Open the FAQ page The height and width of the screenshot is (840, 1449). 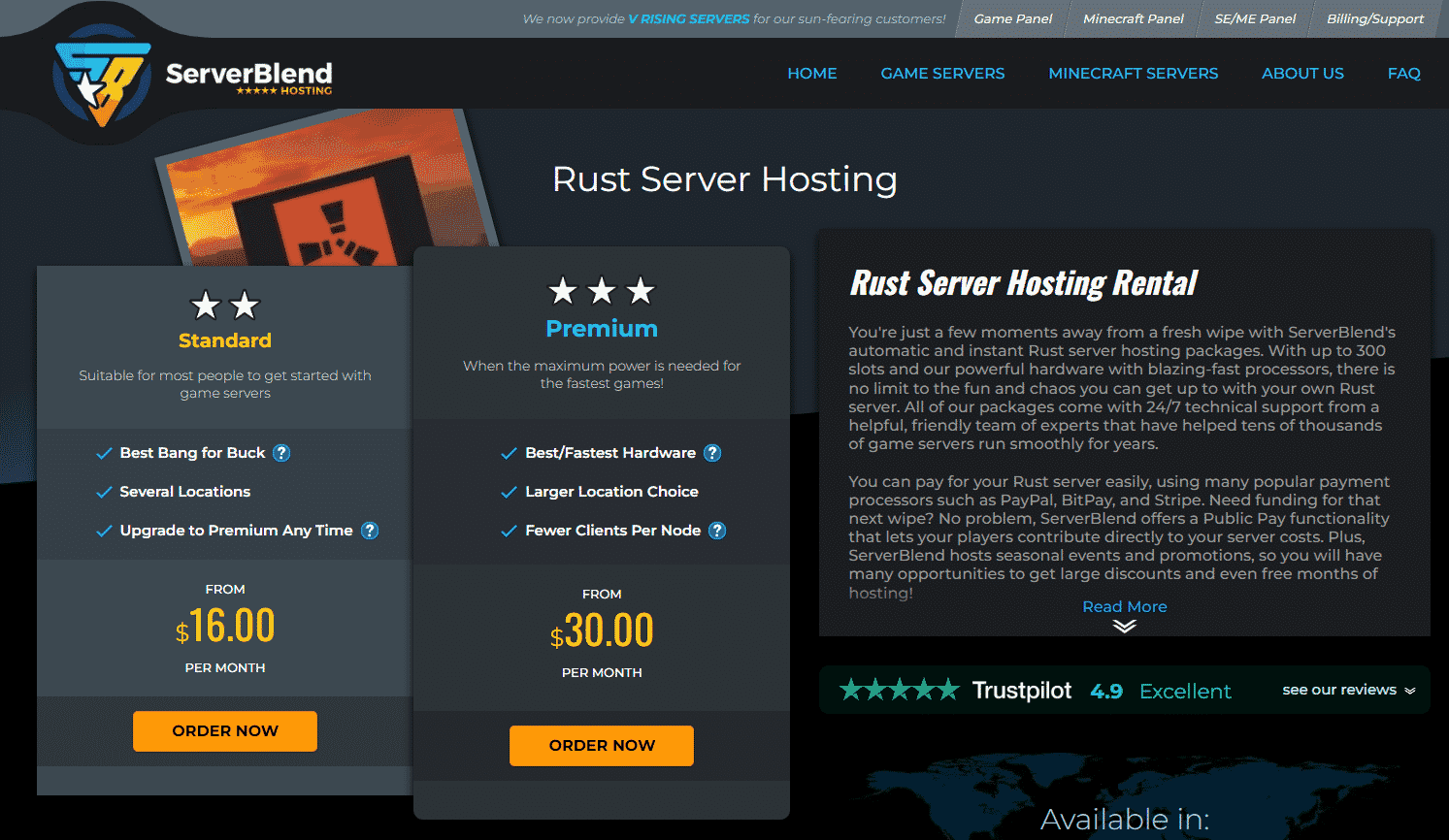[1404, 74]
